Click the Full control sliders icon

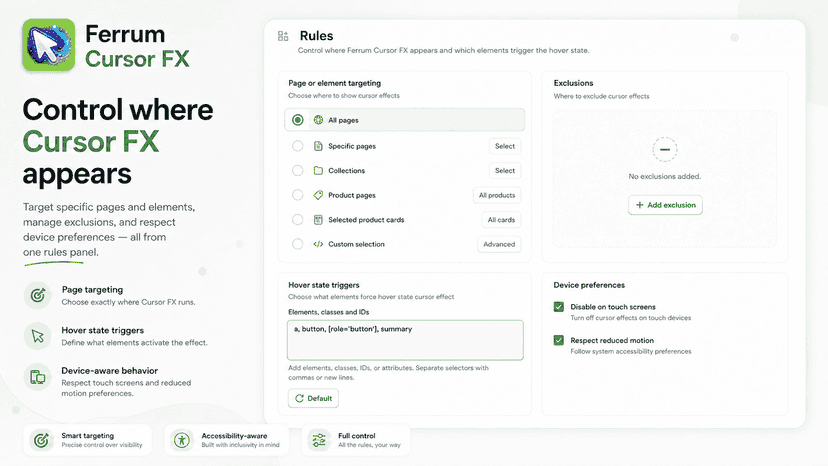(x=319, y=440)
